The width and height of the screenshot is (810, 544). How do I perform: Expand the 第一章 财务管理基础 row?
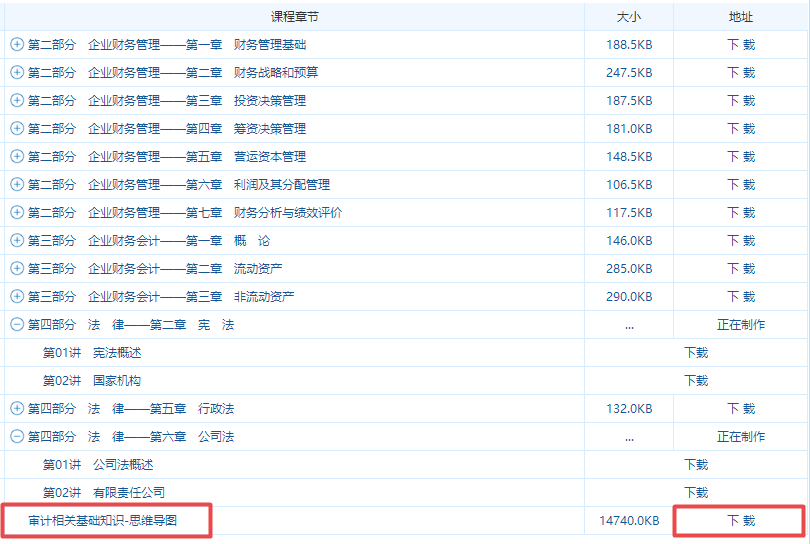pyautogui.click(x=17, y=44)
